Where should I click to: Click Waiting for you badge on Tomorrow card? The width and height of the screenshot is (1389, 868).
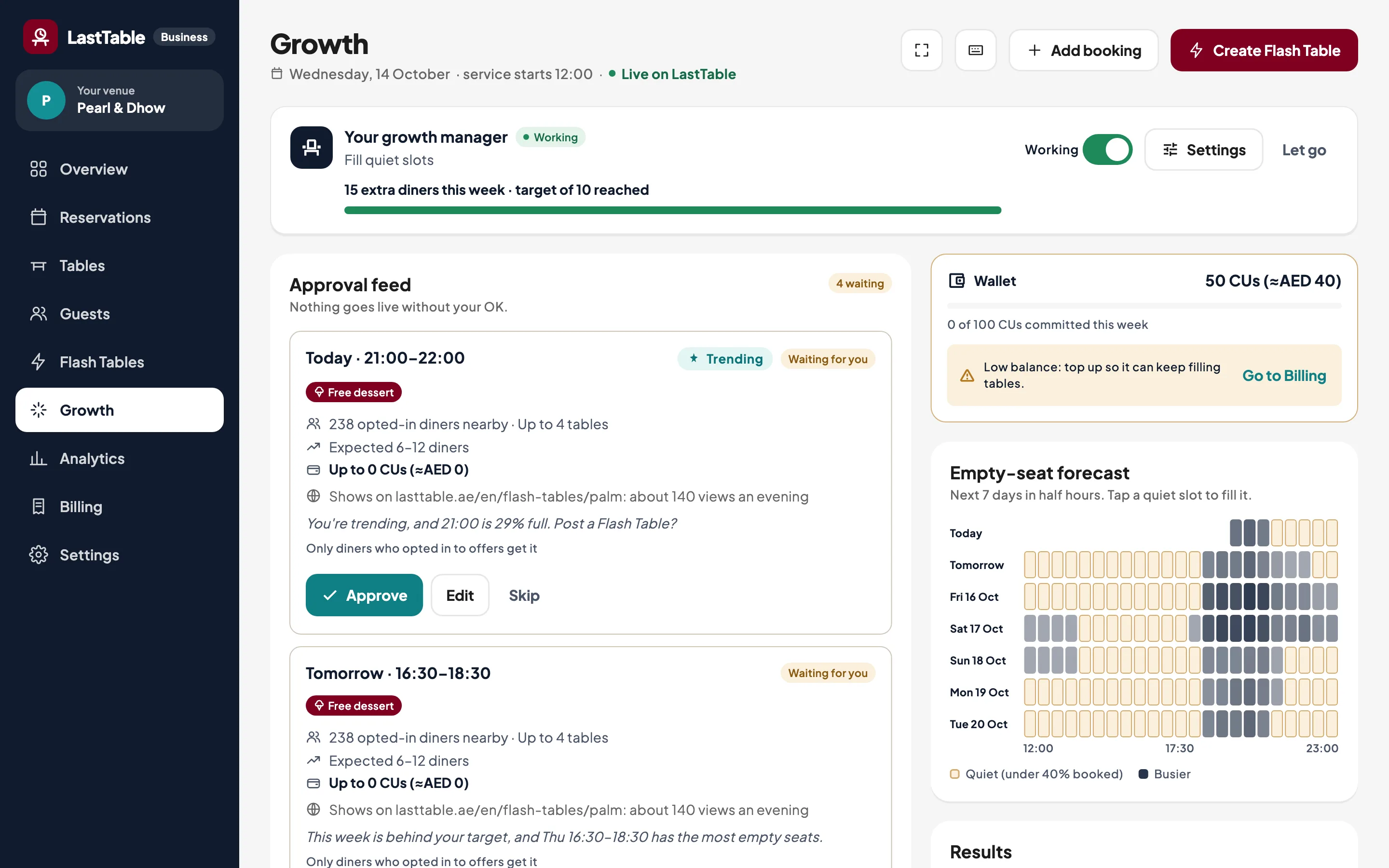click(828, 673)
